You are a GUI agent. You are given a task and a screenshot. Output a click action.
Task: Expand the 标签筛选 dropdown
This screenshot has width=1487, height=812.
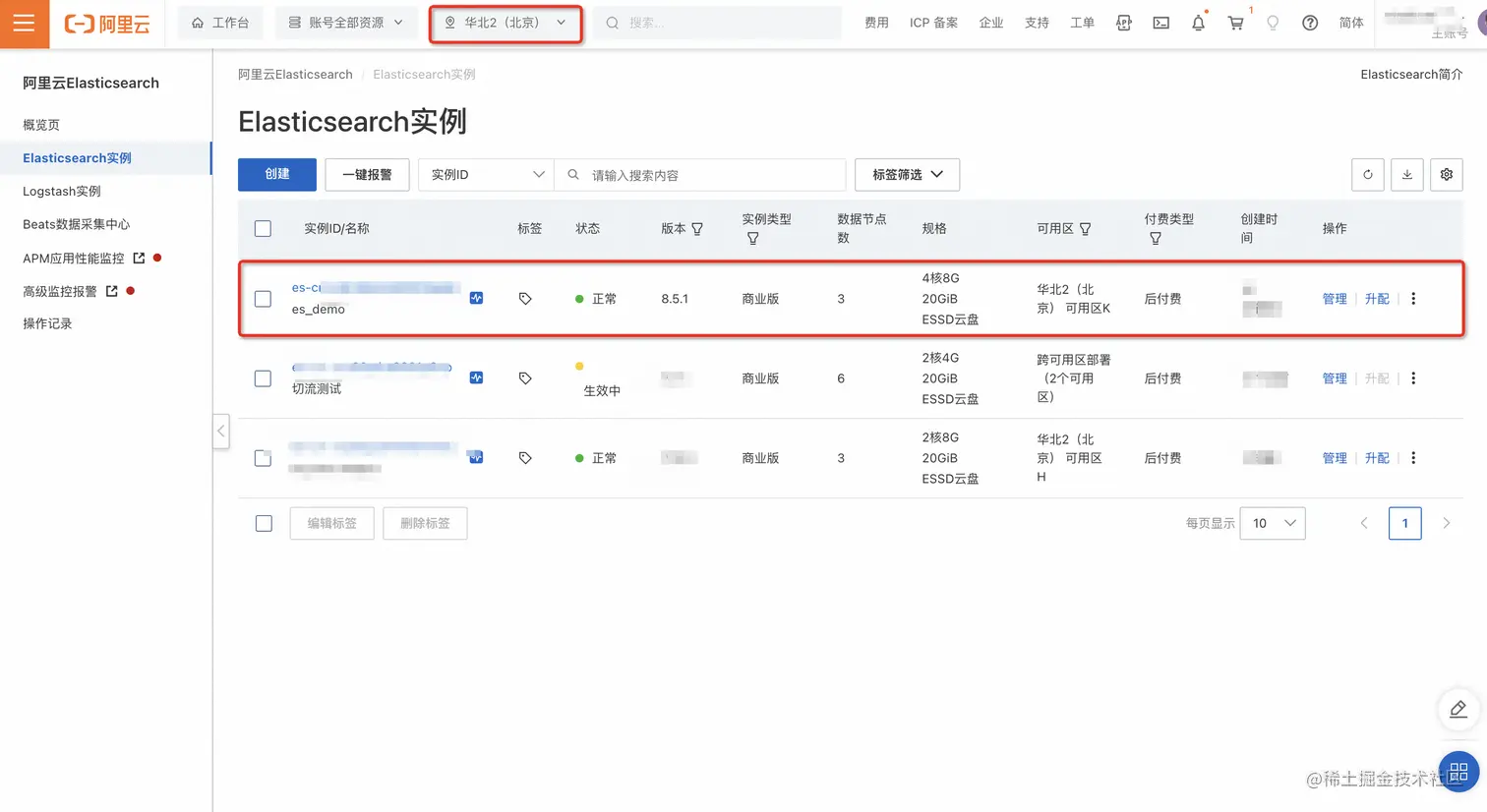click(x=907, y=175)
